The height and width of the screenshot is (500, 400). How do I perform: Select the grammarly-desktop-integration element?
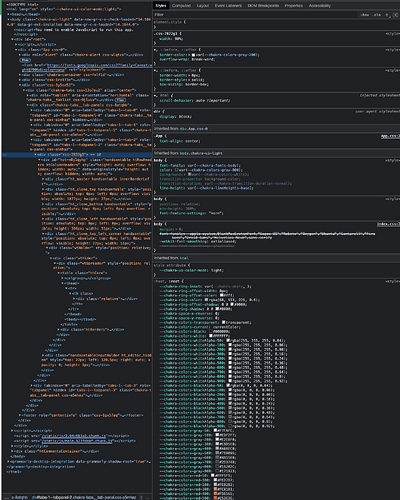coord(79,462)
